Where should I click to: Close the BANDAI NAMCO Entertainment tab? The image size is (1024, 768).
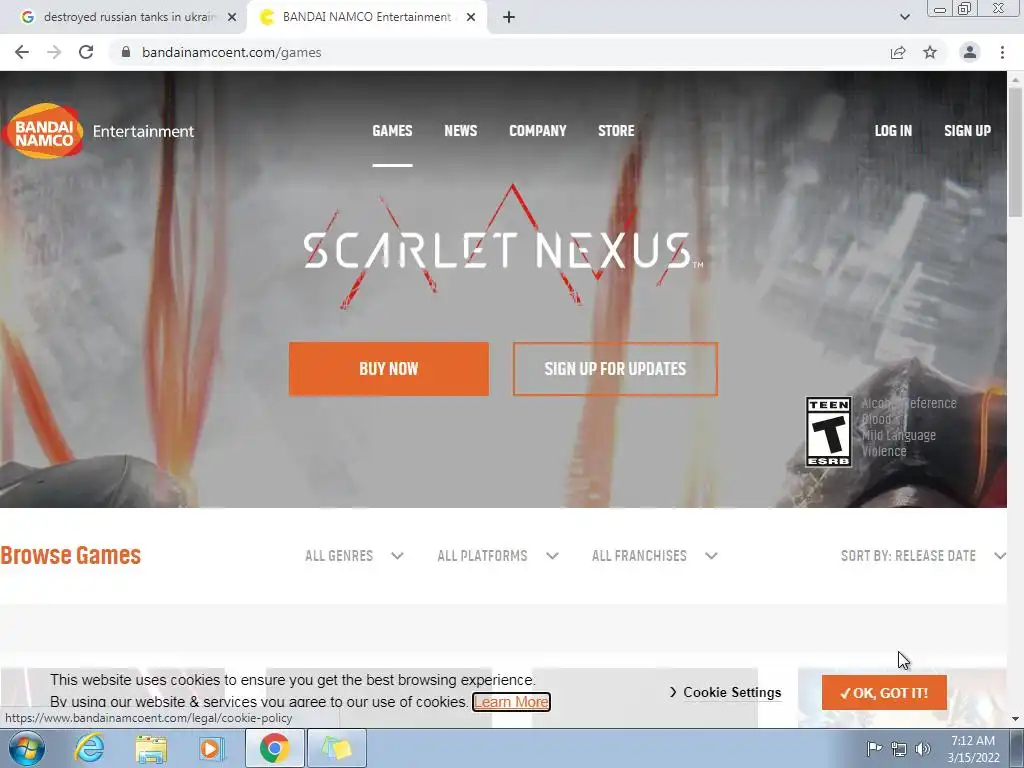(471, 17)
